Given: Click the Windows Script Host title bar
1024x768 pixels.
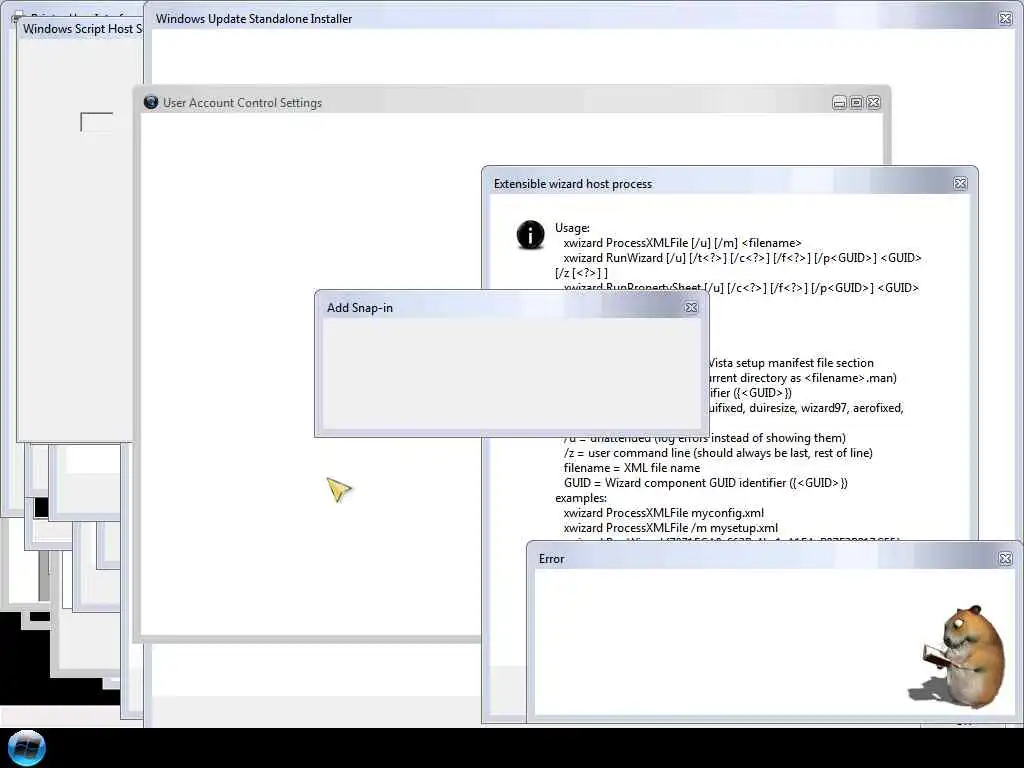Looking at the screenshot, I should [82, 29].
